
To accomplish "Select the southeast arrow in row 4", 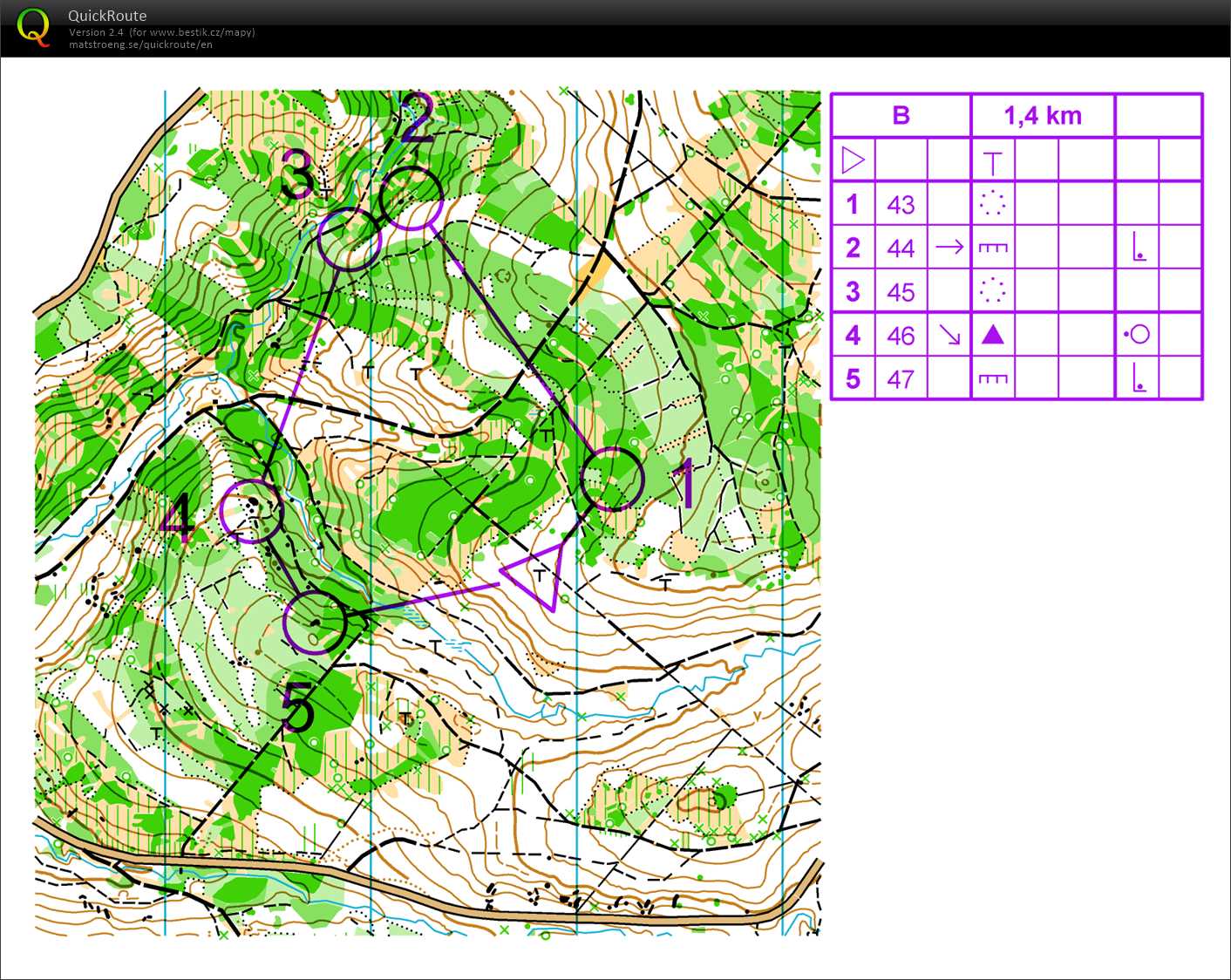I will coord(949,335).
